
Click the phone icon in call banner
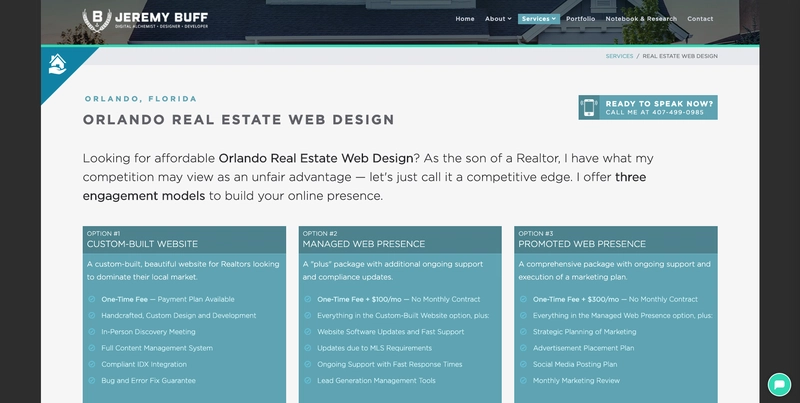click(589, 108)
